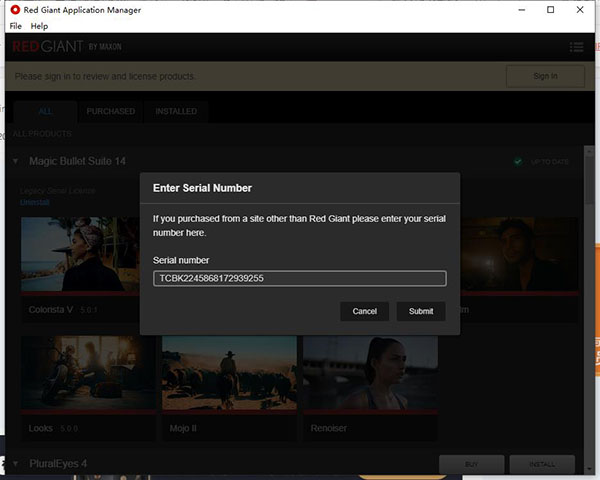The width and height of the screenshot is (600, 480).
Task: Click the INSTALL button for PluralEyes 4
Action: pos(542,464)
